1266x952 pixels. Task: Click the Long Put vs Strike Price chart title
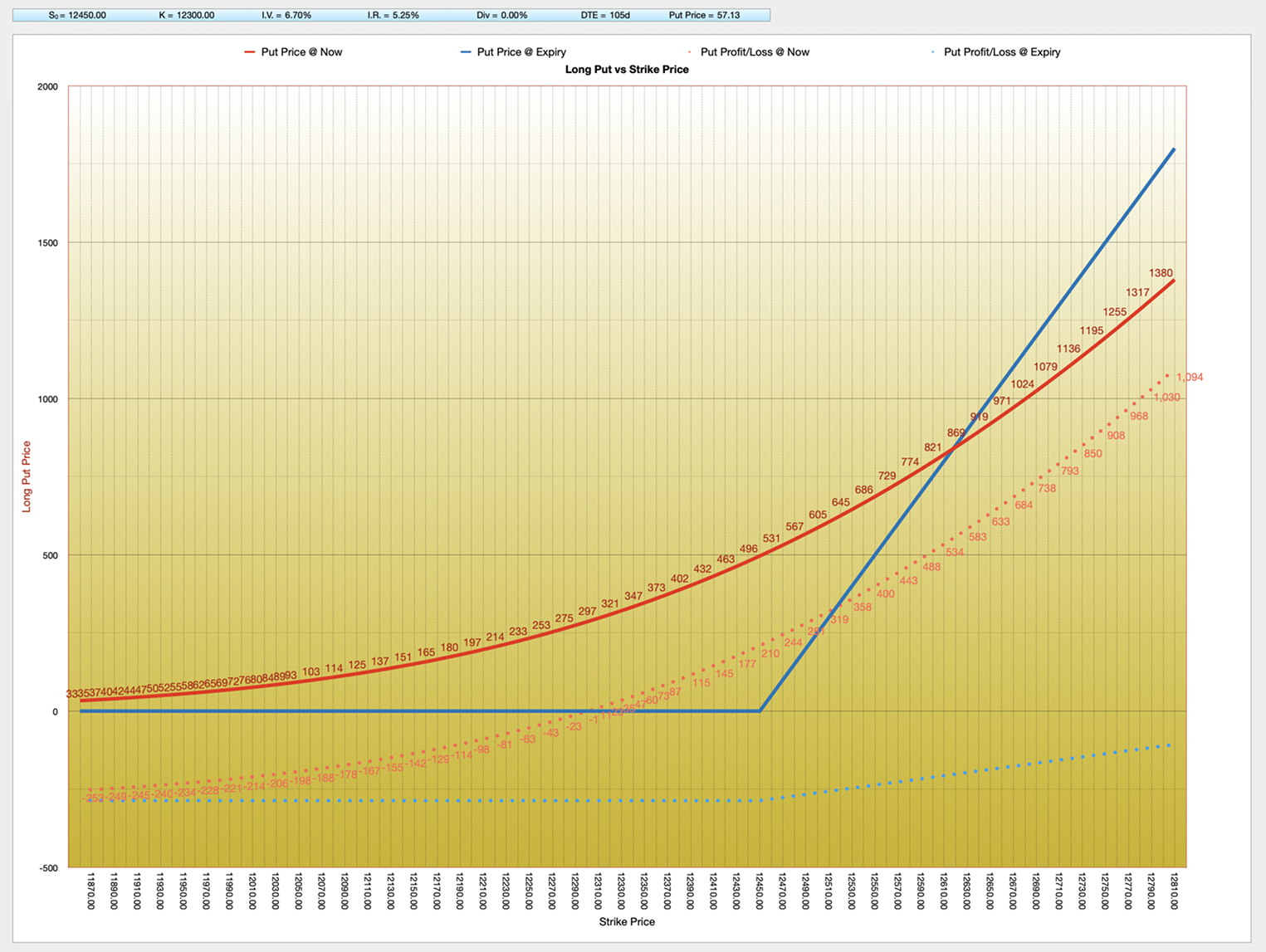pyautogui.click(x=627, y=70)
